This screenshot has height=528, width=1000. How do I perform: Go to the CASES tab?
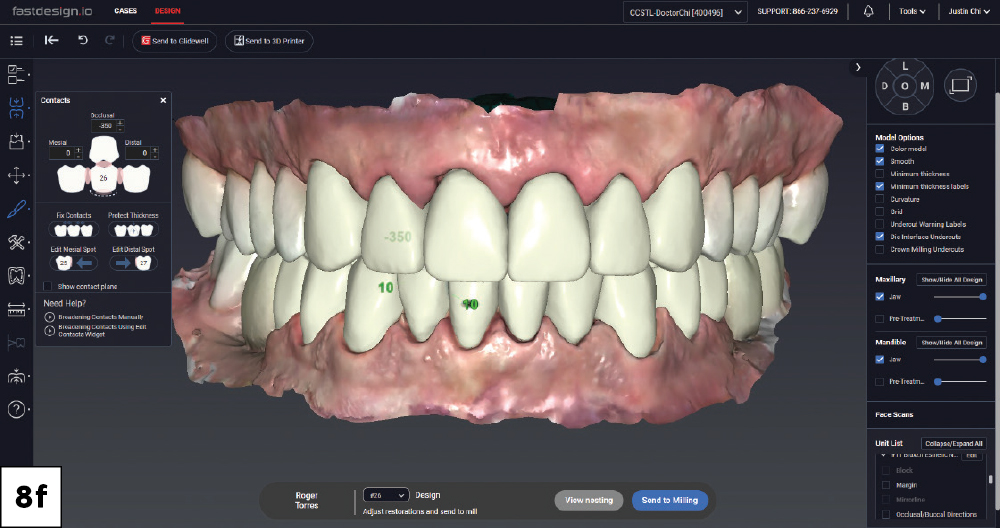click(x=126, y=11)
